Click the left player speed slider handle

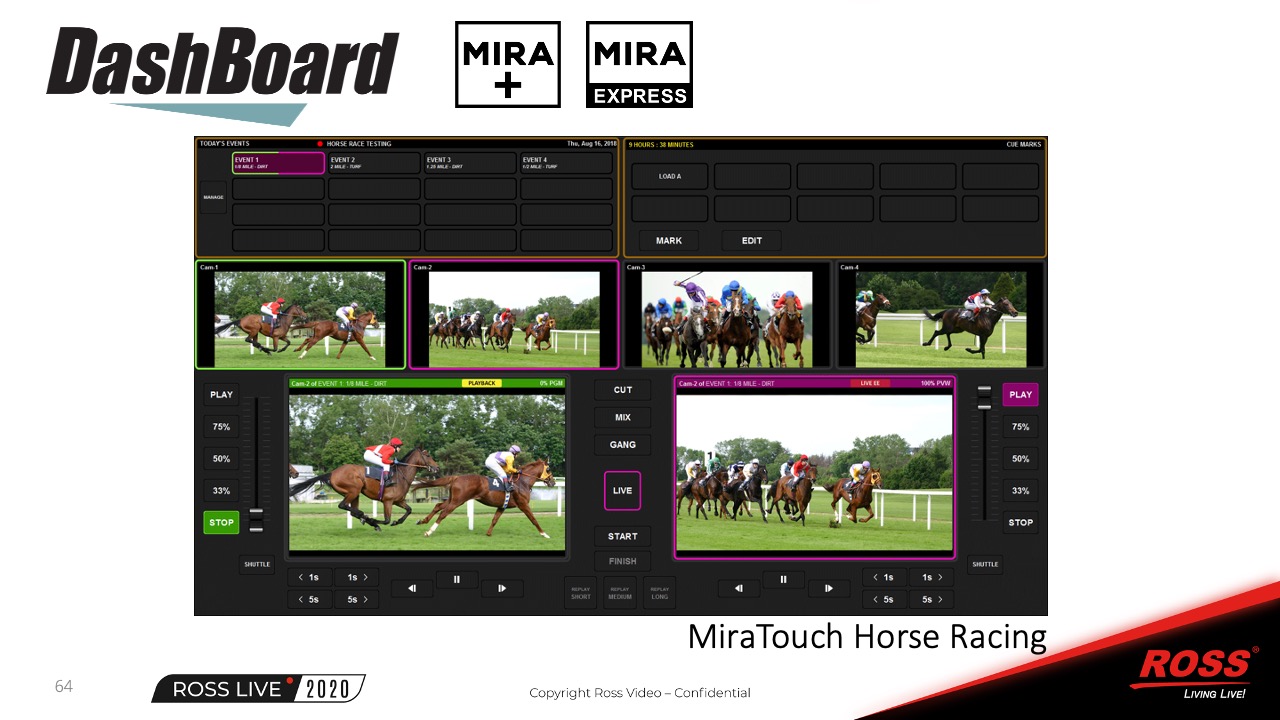(257, 518)
